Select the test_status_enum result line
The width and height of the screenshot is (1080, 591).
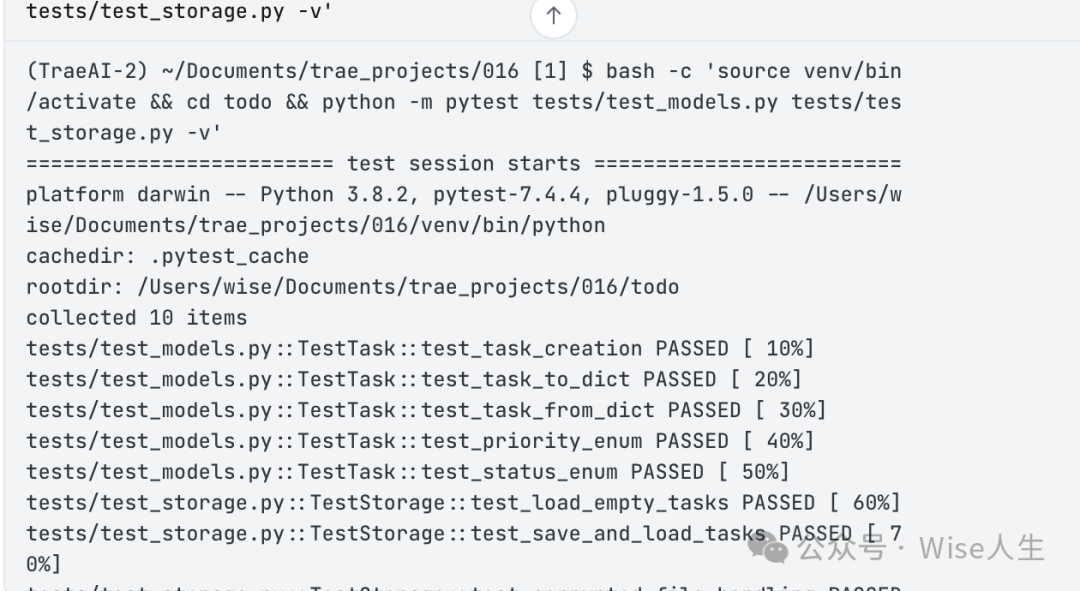click(408, 472)
